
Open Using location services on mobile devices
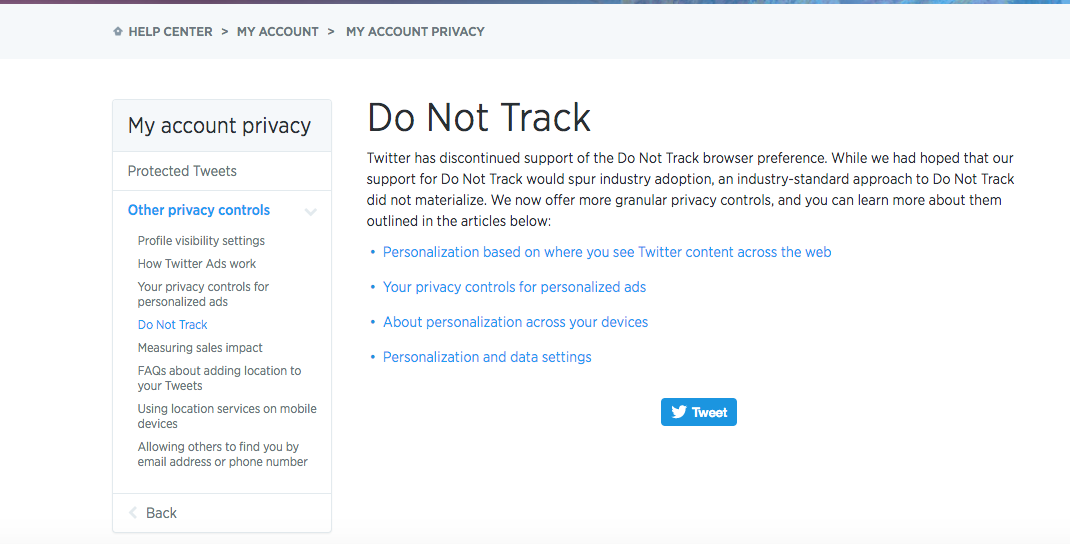(x=227, y=416)
